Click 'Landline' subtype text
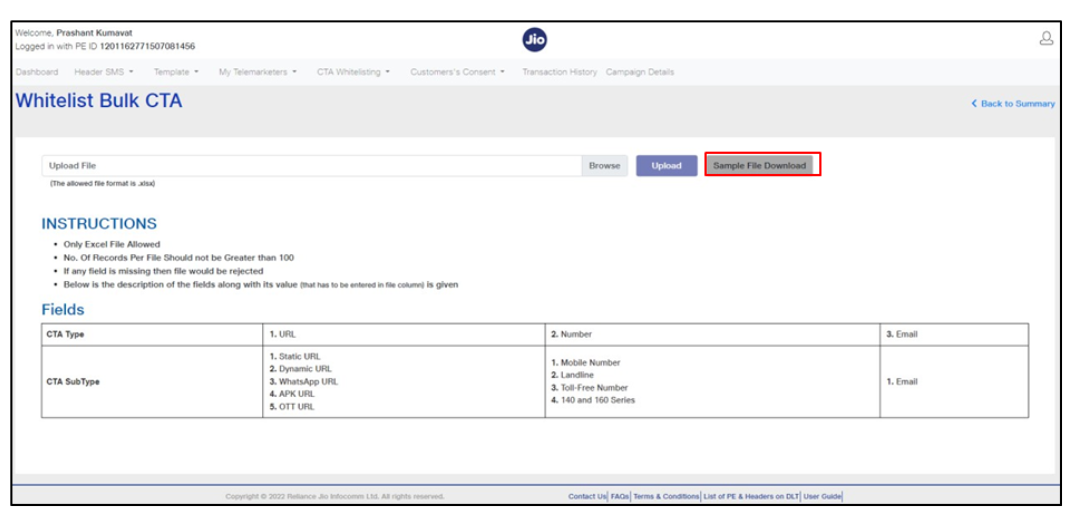Viewport: 1074px width, 511px height. (x=577, y=375)
